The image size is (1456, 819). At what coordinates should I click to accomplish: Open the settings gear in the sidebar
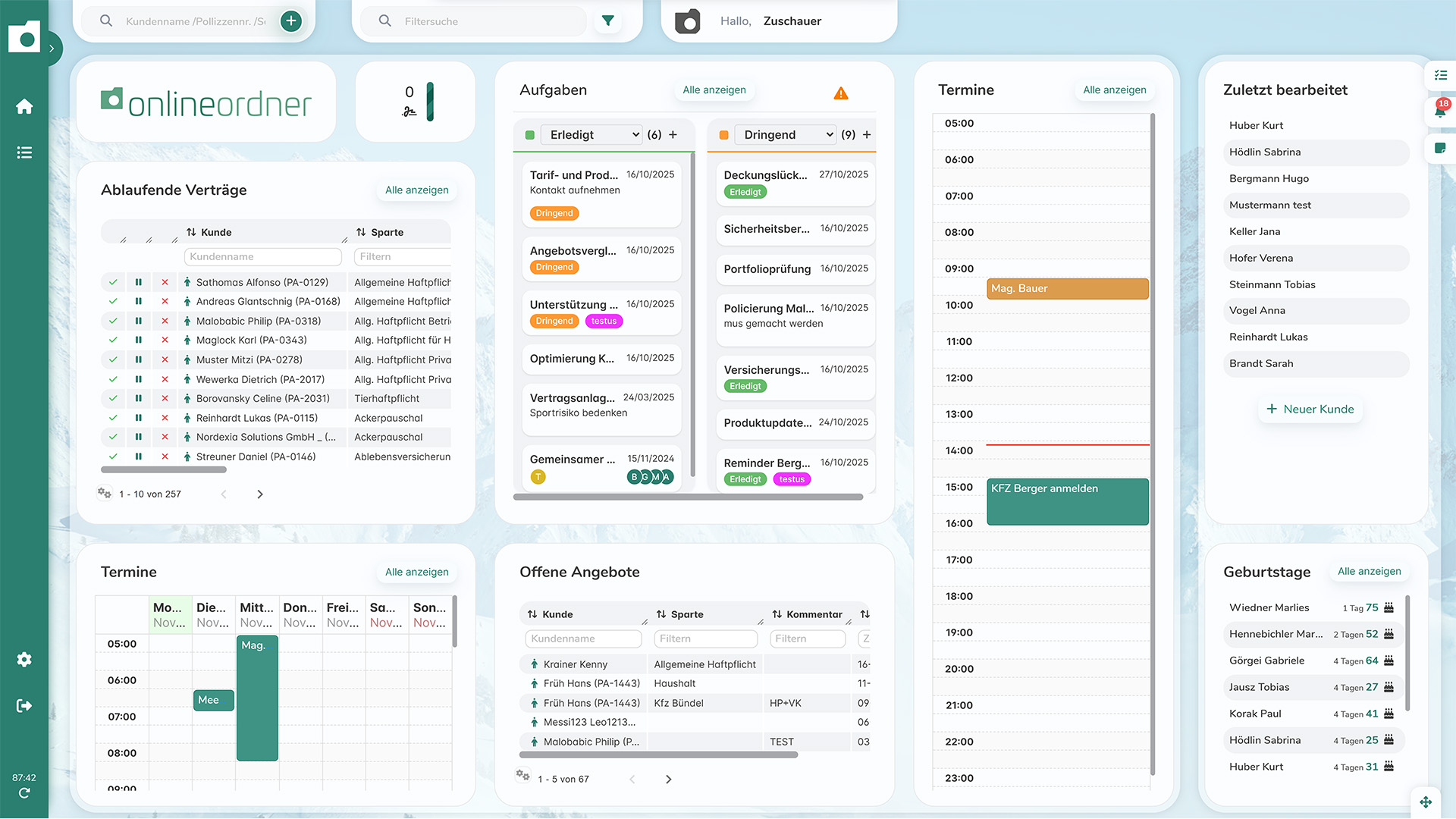(x=25, y=659)
